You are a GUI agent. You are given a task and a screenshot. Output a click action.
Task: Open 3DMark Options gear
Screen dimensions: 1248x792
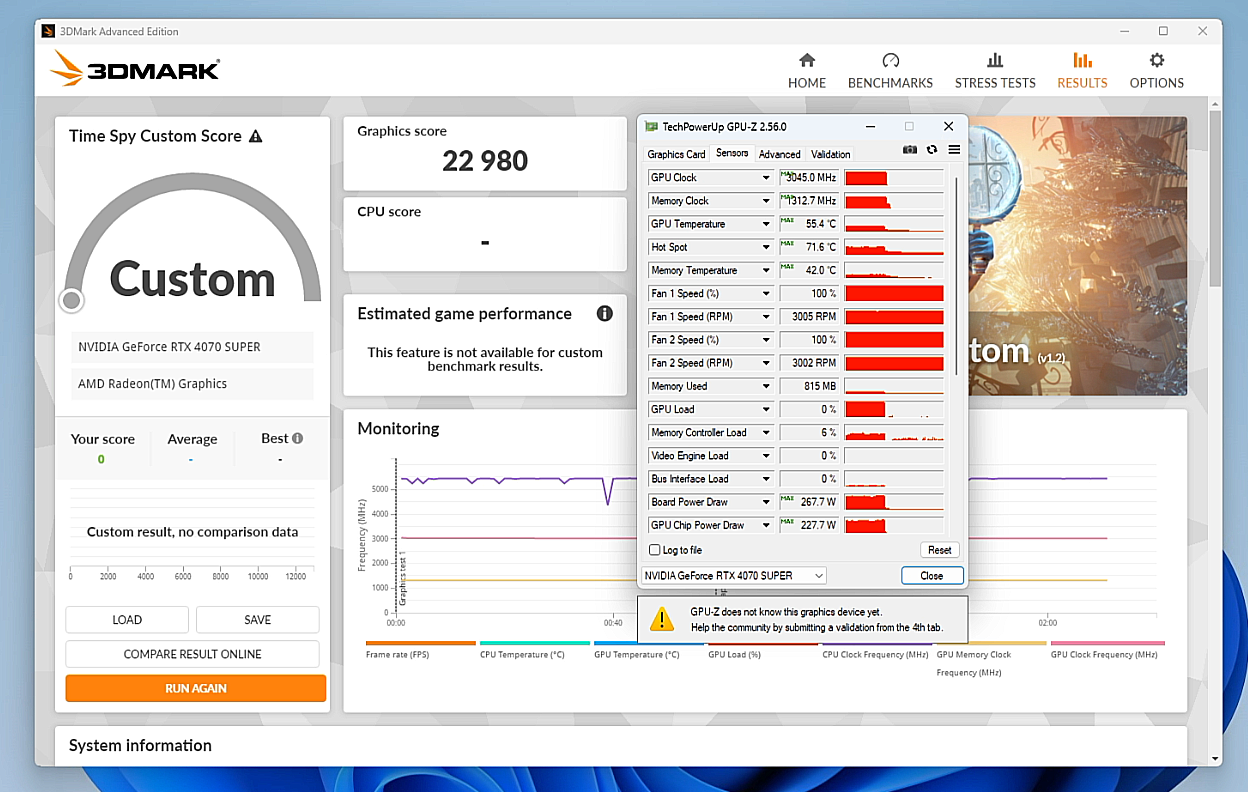point(1157,71)
